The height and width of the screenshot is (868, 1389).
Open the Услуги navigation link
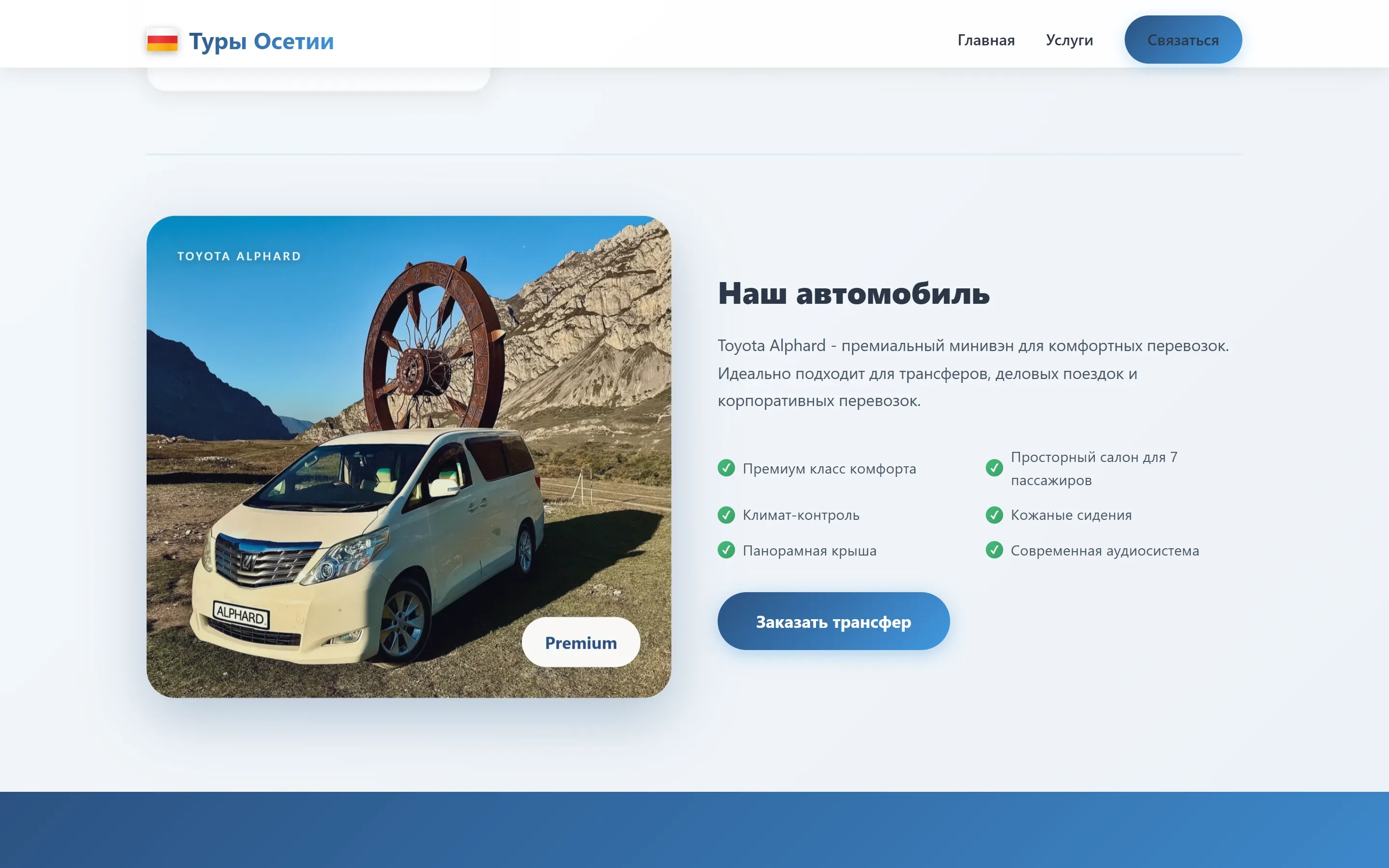(1069, 40)
